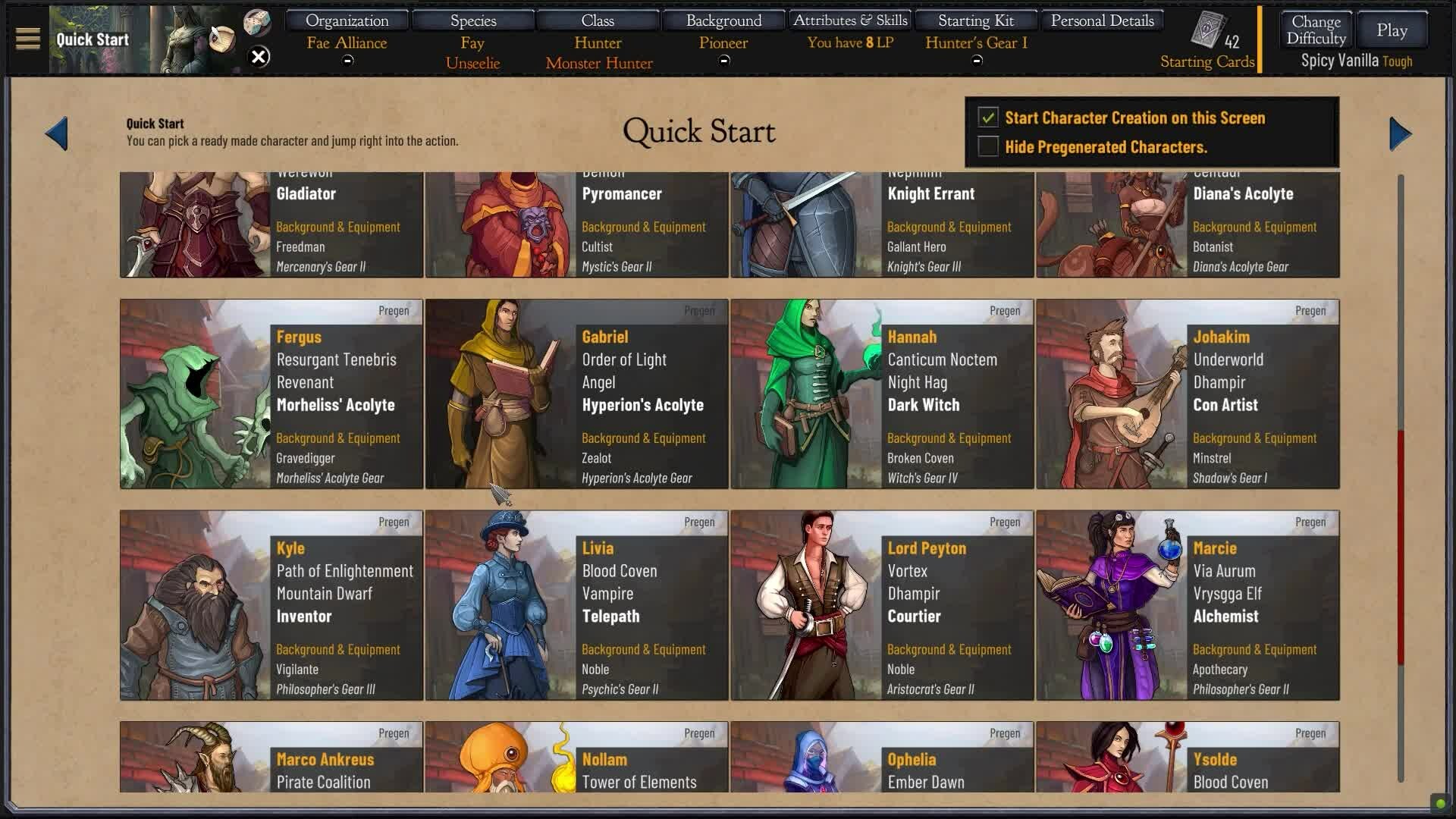Close Quick Start with the X icon
Image resolution: width=1456 pixels, height=819 pixels.
[x=259, y=57]
